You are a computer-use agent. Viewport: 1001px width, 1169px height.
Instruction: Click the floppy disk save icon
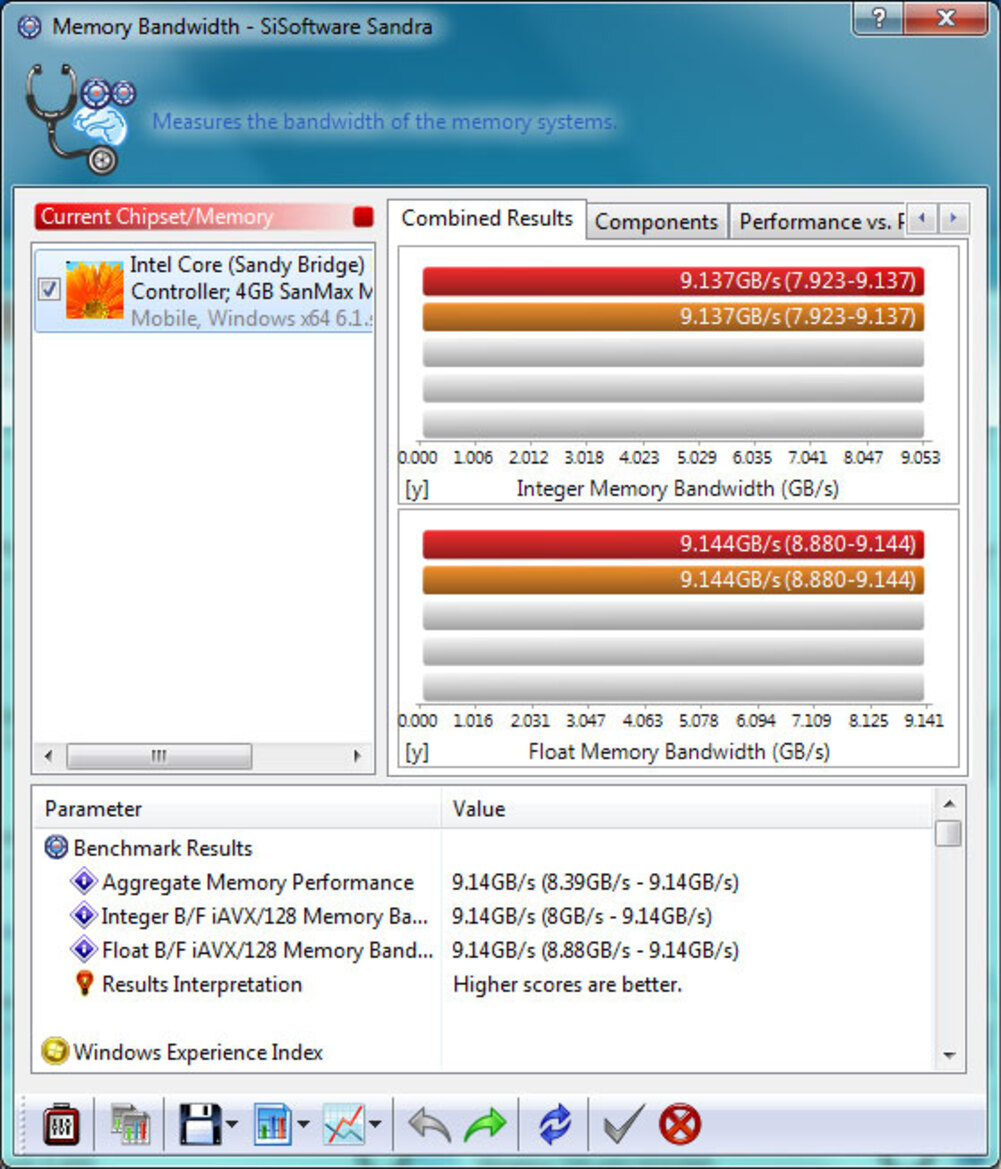200,1124
